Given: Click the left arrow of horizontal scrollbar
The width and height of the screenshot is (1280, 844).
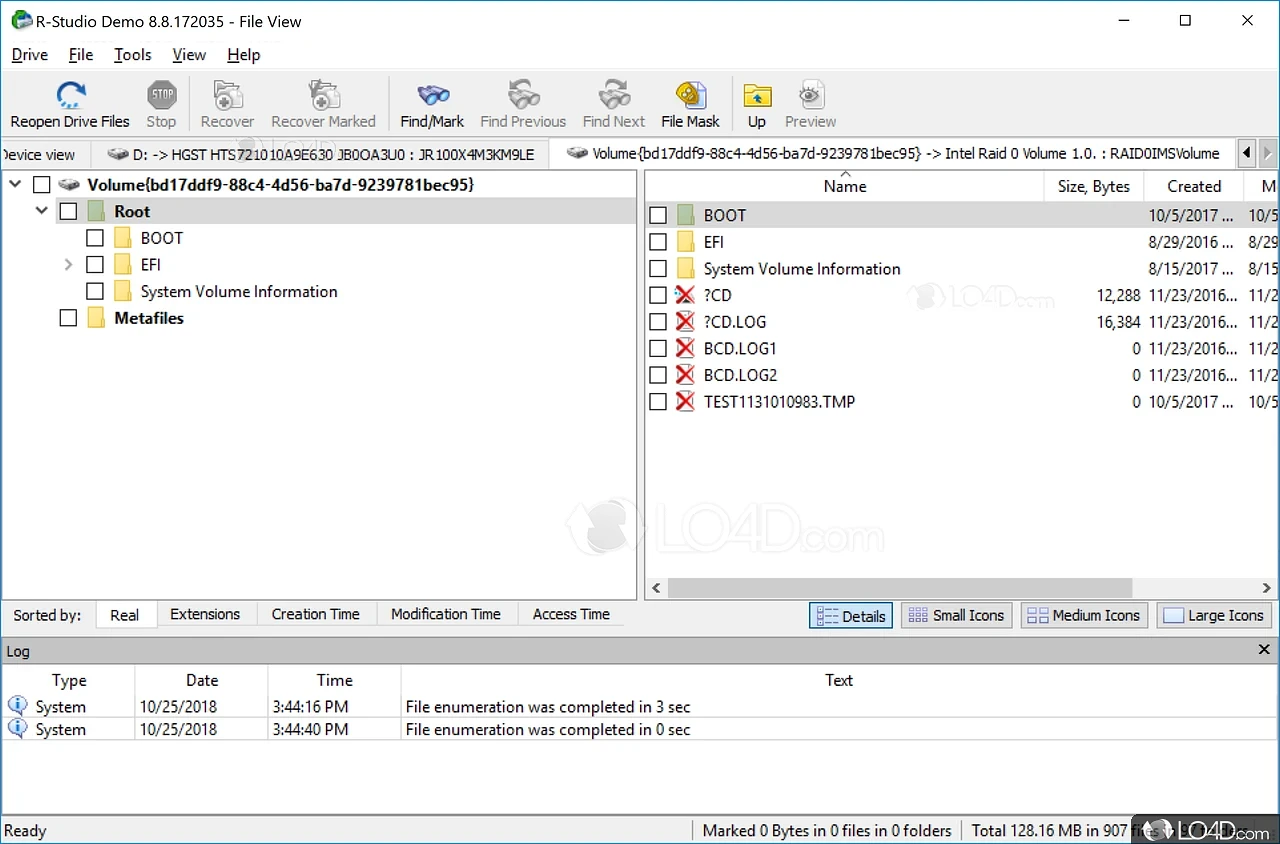Looking at the screenshot, I should click(x=656, y=588).
